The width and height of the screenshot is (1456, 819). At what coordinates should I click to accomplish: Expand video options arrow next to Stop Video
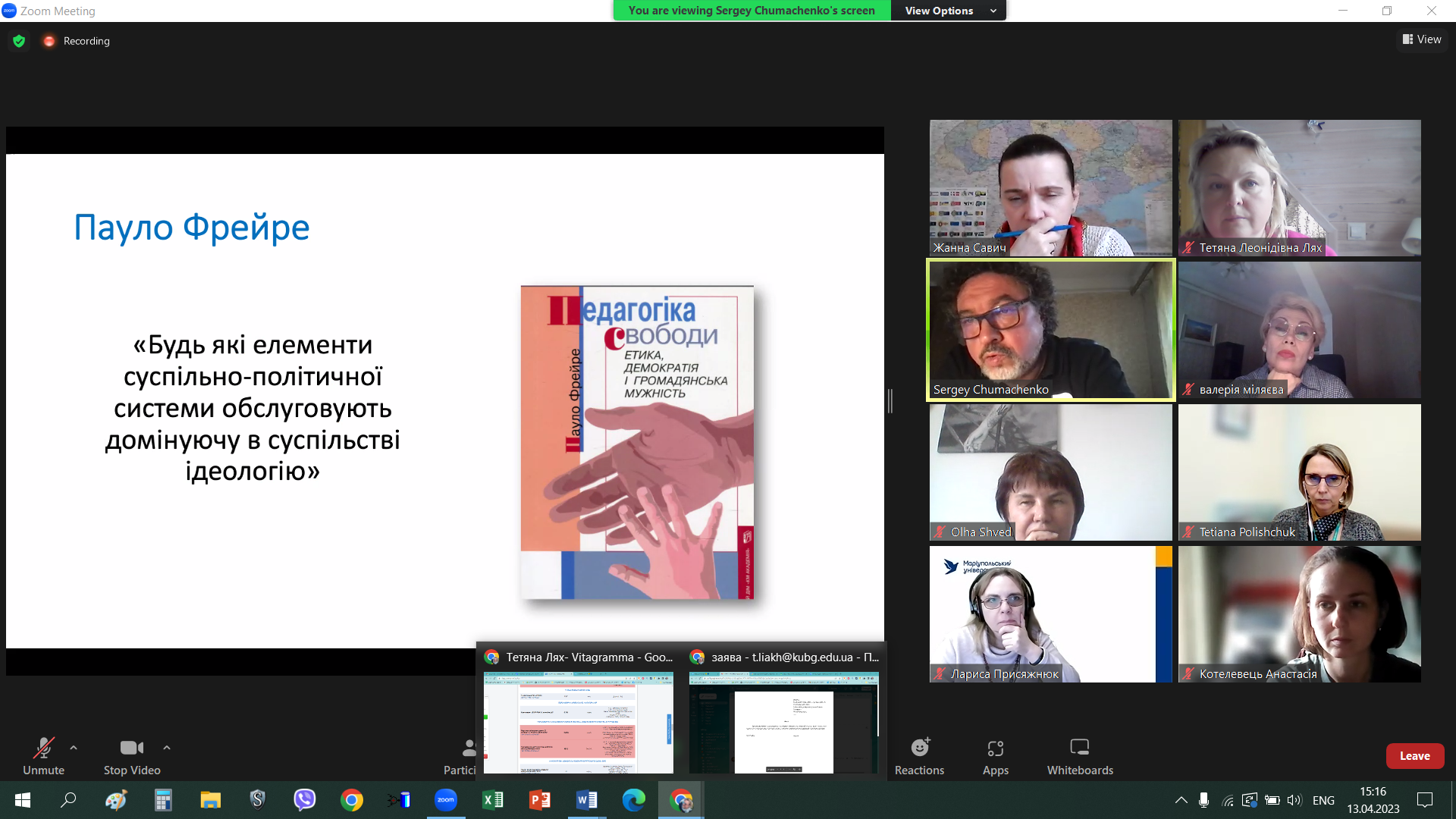coord(167,748)
